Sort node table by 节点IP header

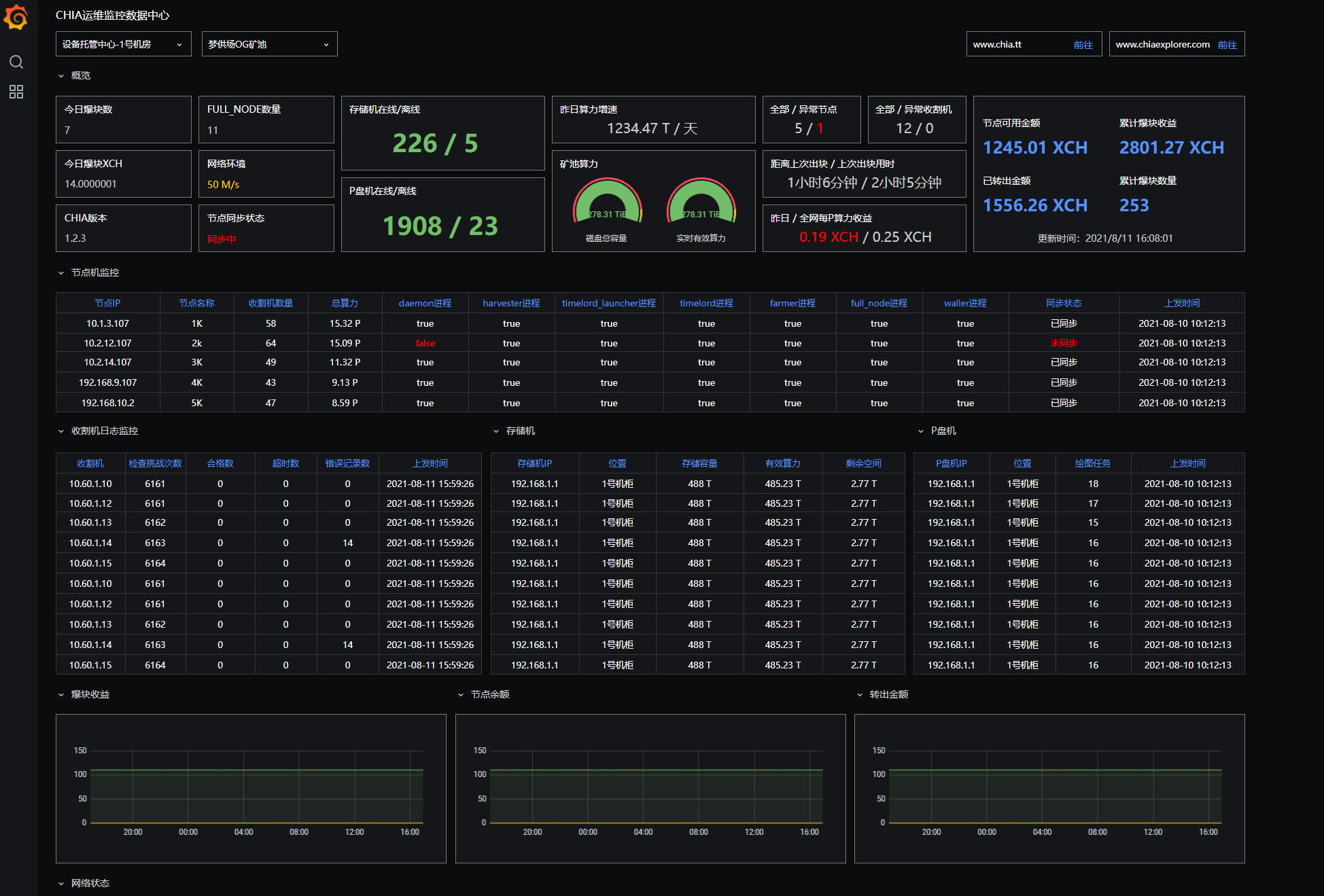107,303
